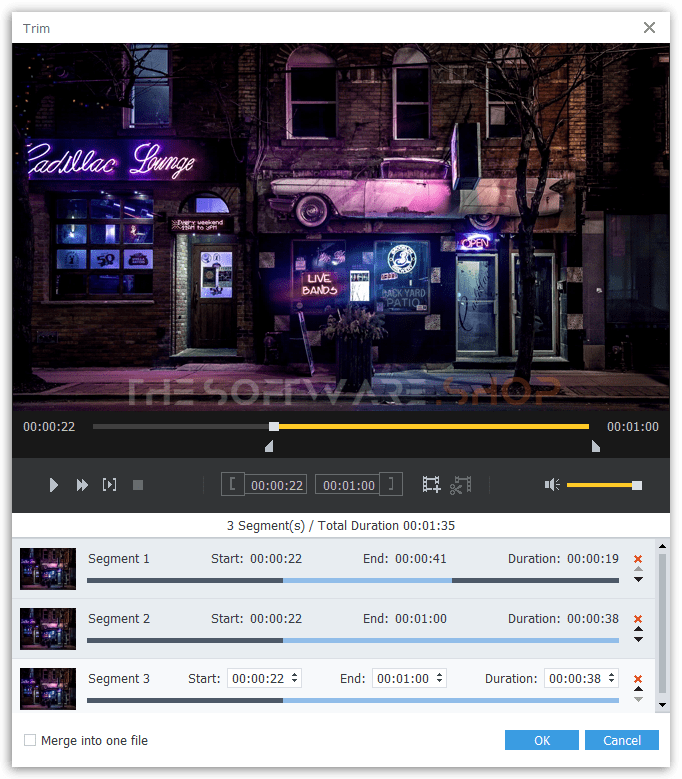Delete Segment 1 with red X
Screen dimensions: 682x779
pyautogui.click(x=638, y=559)
